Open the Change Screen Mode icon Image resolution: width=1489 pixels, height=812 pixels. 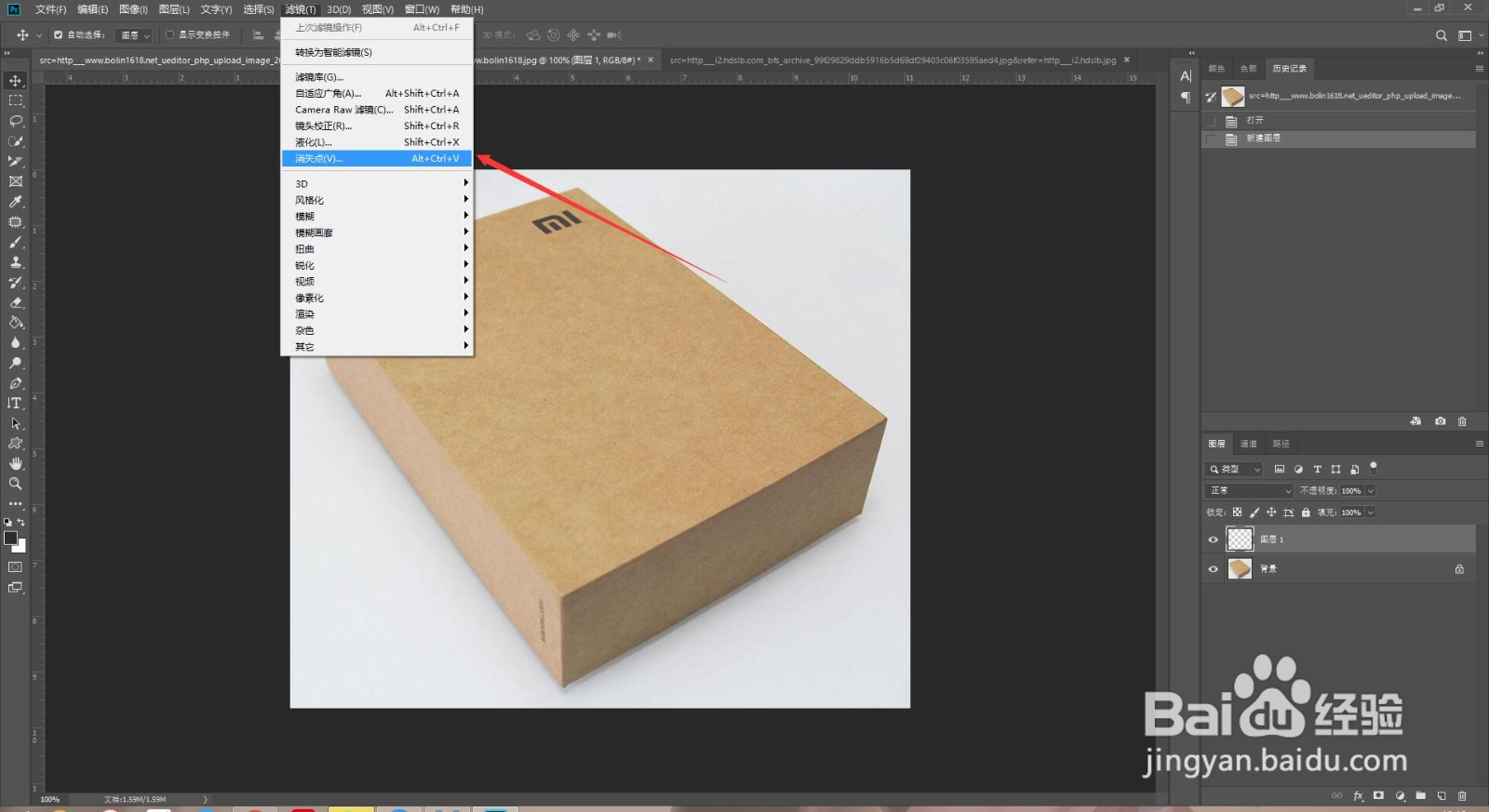15,587
